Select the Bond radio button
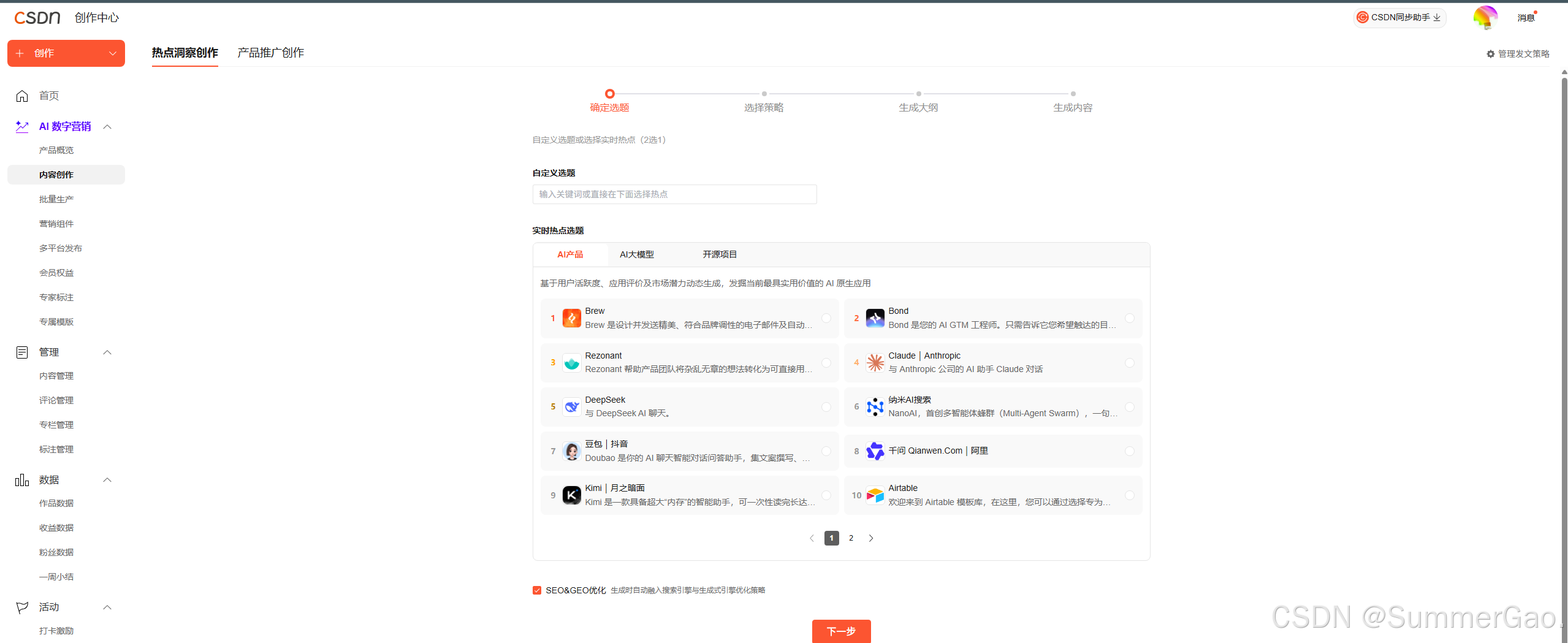The width and height of the screenshot is (1568, 643). click(1130, 318)
